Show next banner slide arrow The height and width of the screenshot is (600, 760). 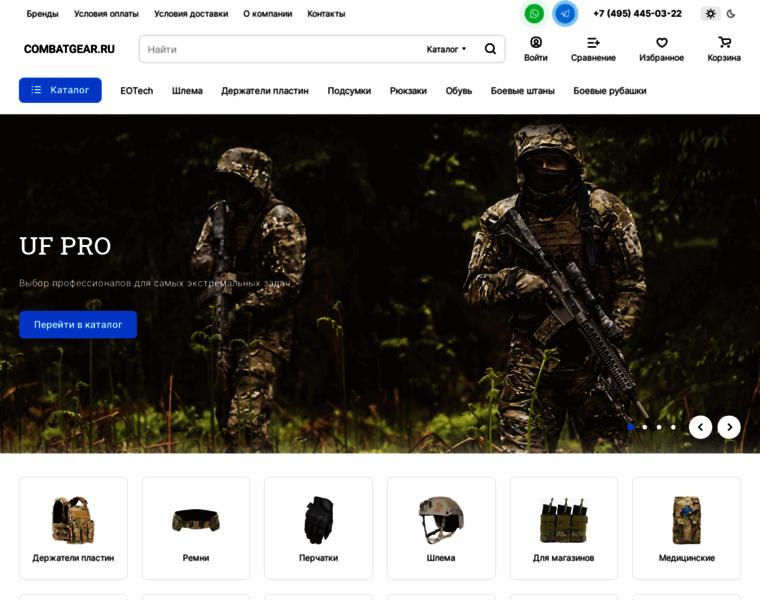[x=729, y=427]
